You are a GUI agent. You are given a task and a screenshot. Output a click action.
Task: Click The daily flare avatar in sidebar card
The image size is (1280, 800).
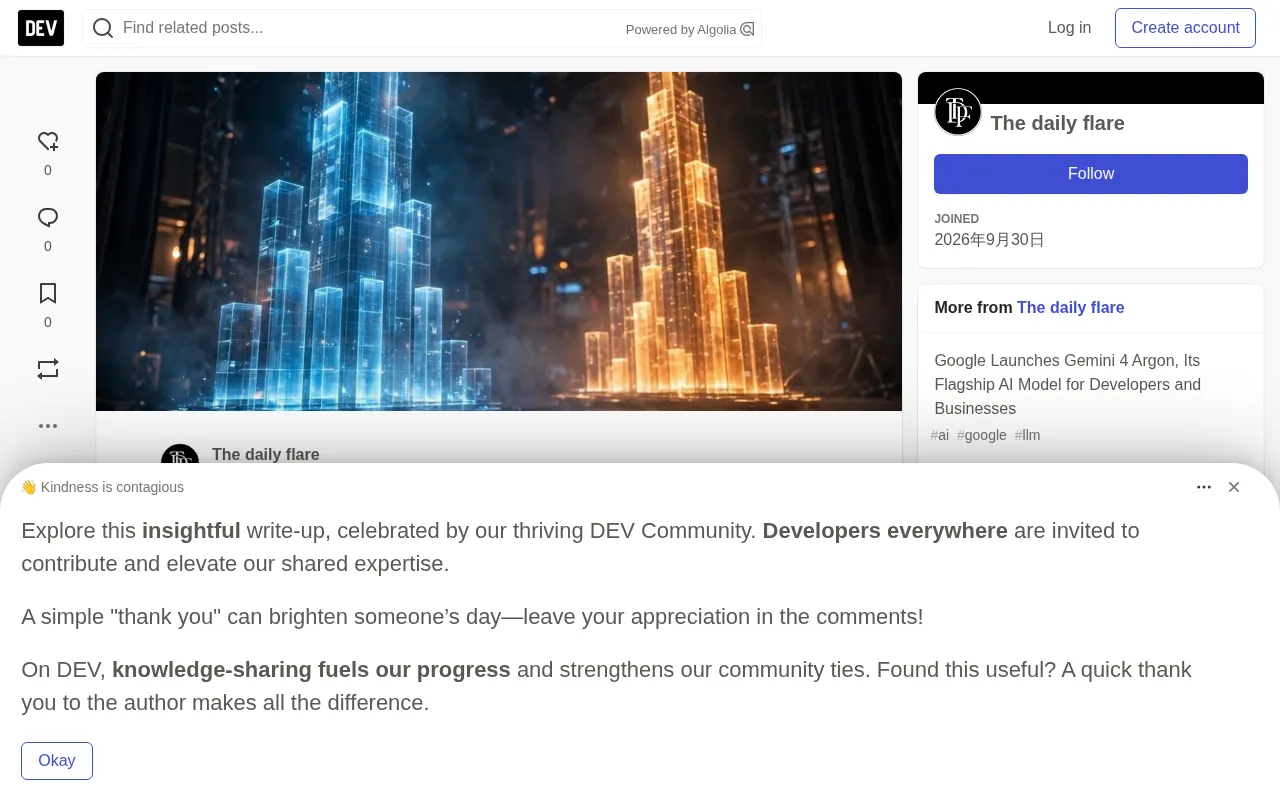point(958,112)
